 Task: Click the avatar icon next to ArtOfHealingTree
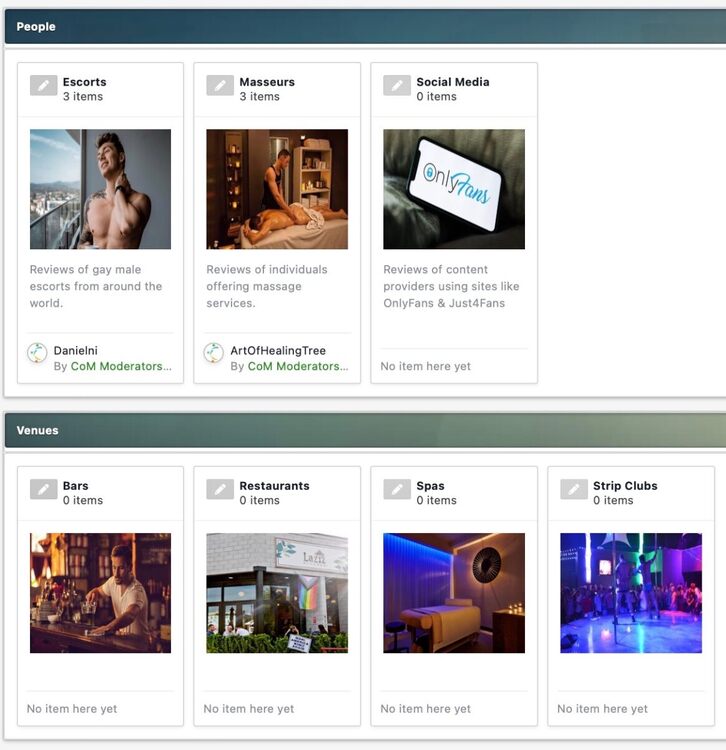[x=214, y=352]
